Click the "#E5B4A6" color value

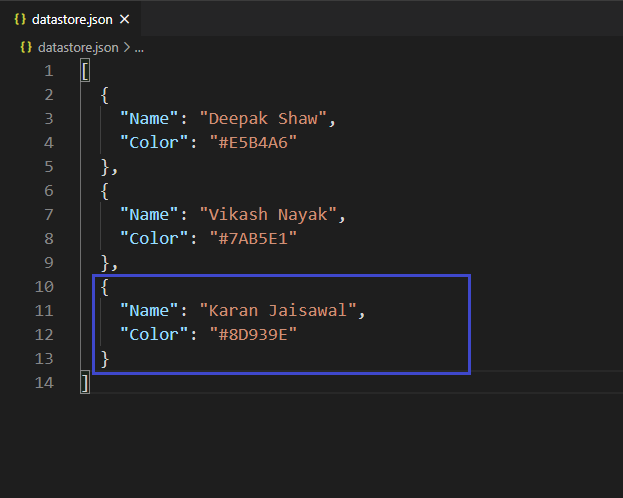tap(253, 143)
